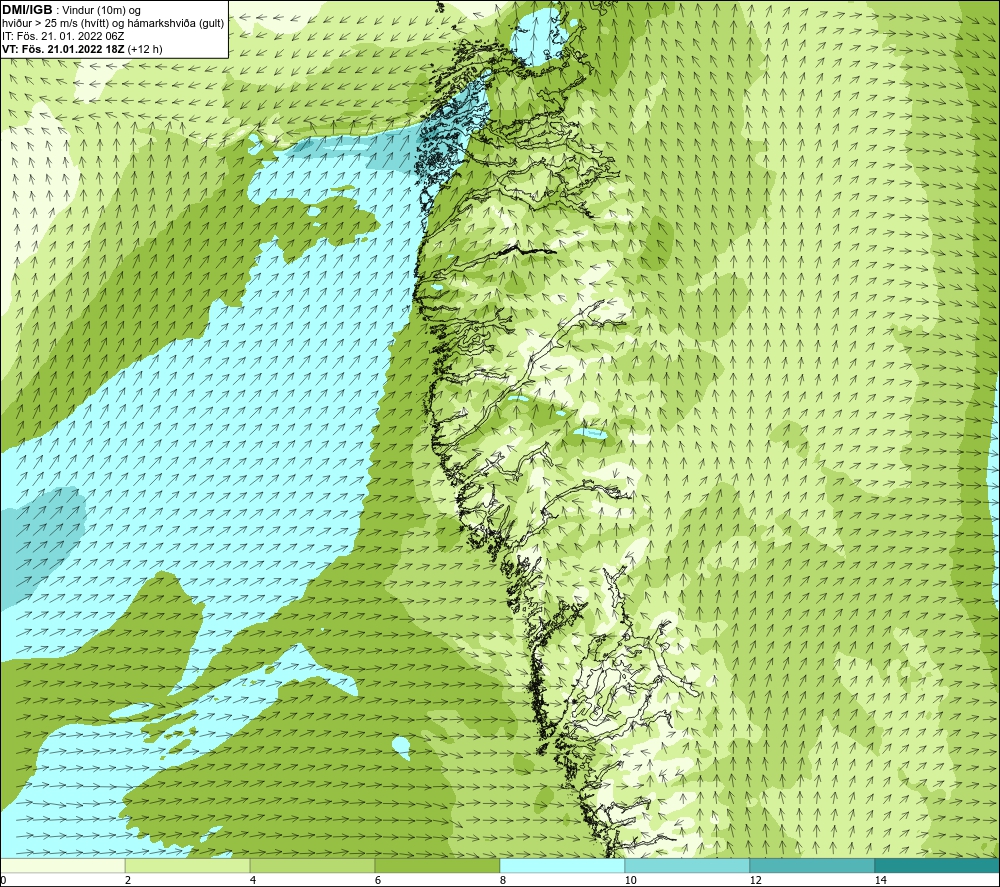Click the '(+12 h)' forecast offset text
The image size is (1000, 887).
coord(145,49)
